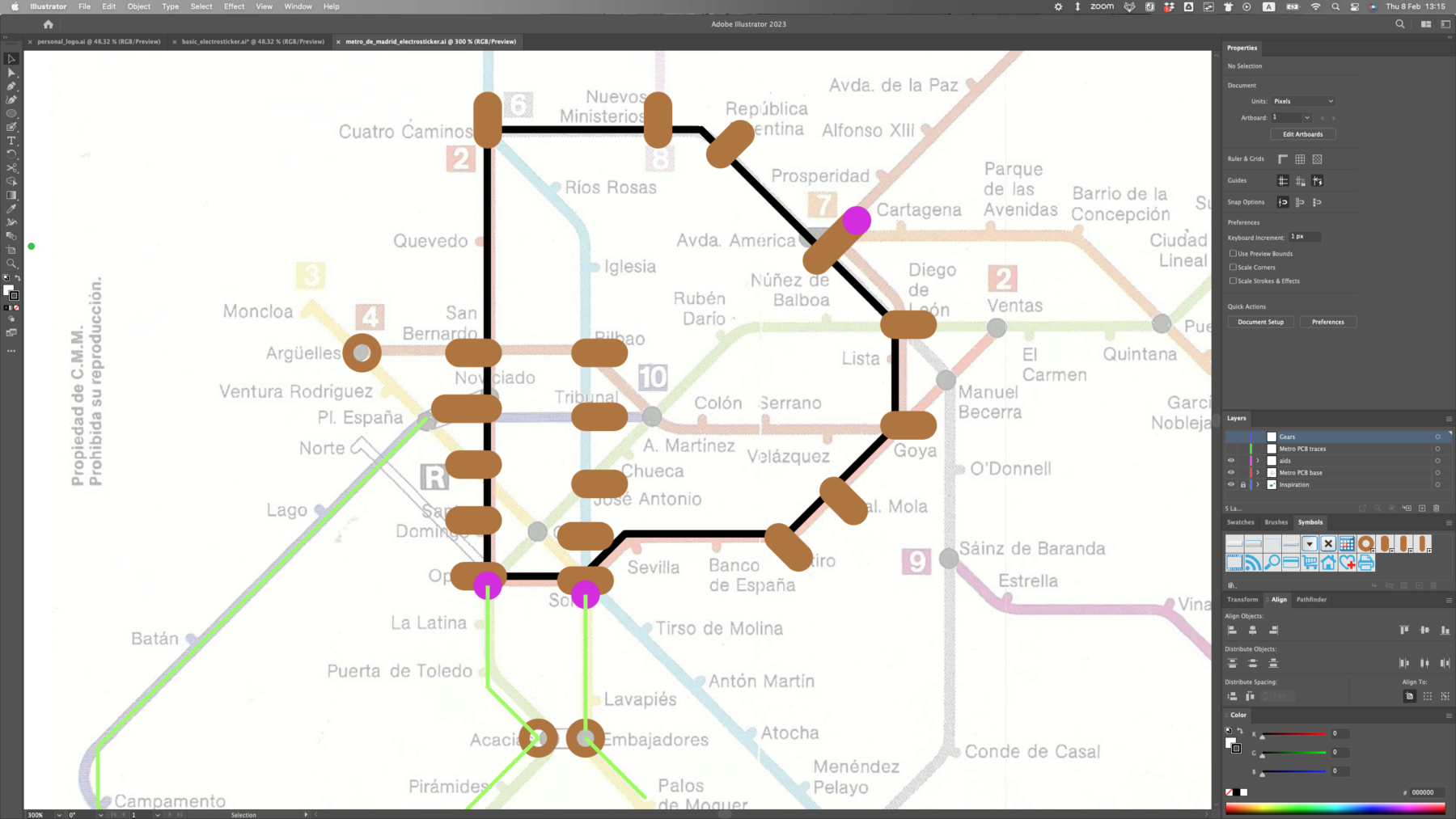The width and height of the screenshot is (1456, 819).
Task: Enable Scale Corners checkbox
Action: click(x=1233, y=267)
